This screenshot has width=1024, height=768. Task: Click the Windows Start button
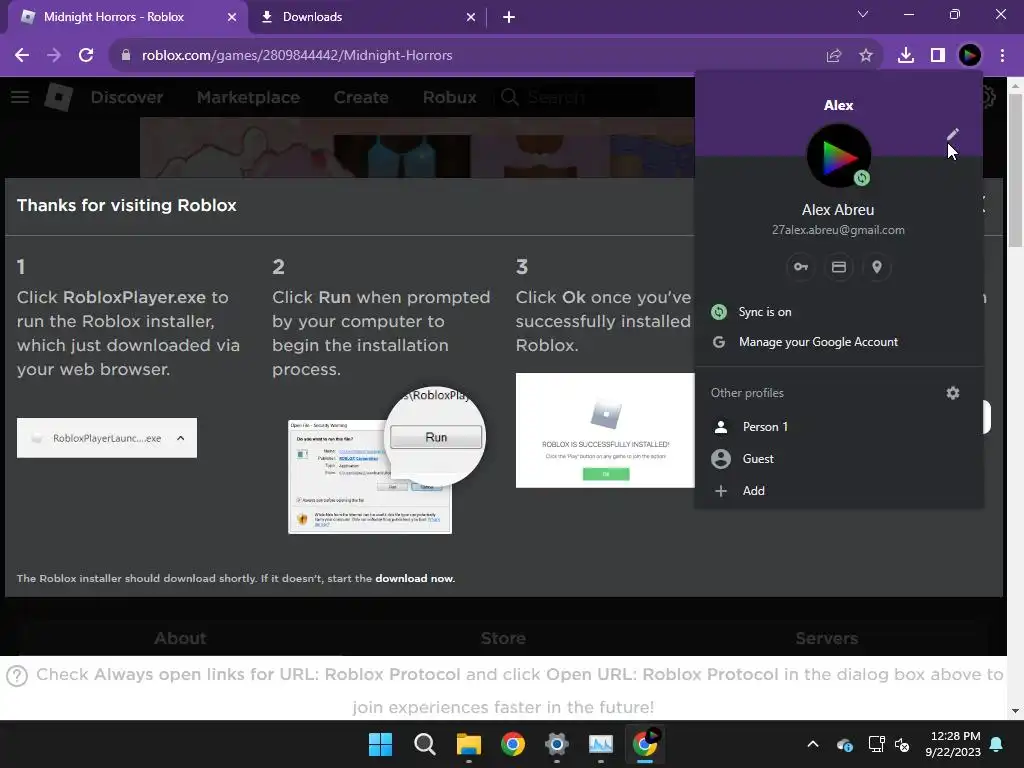(x=380, y=744)
